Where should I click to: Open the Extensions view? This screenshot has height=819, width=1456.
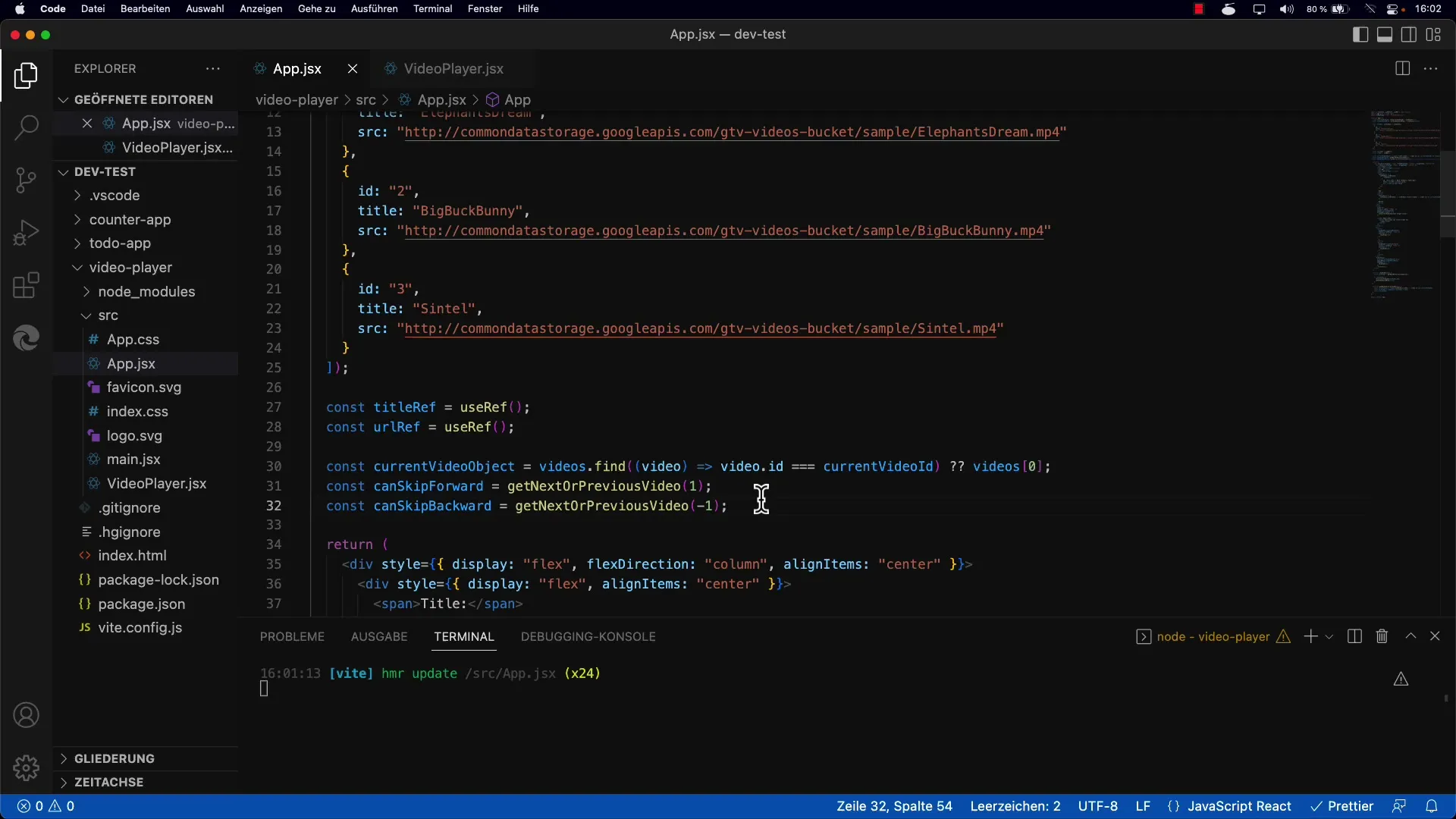(26, 286)
